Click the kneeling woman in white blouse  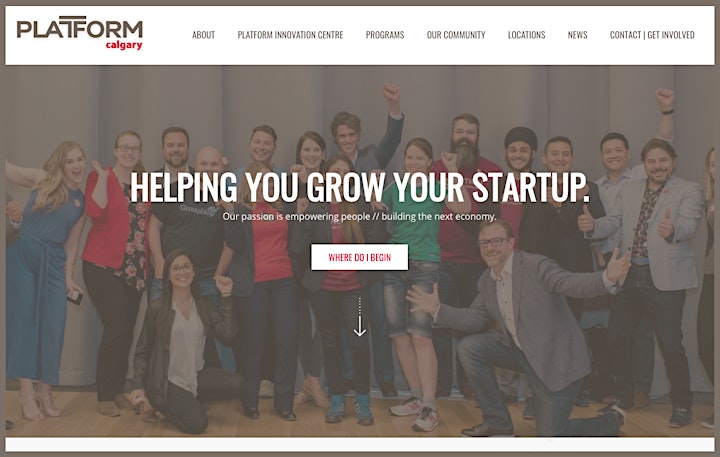coord(184,344)
